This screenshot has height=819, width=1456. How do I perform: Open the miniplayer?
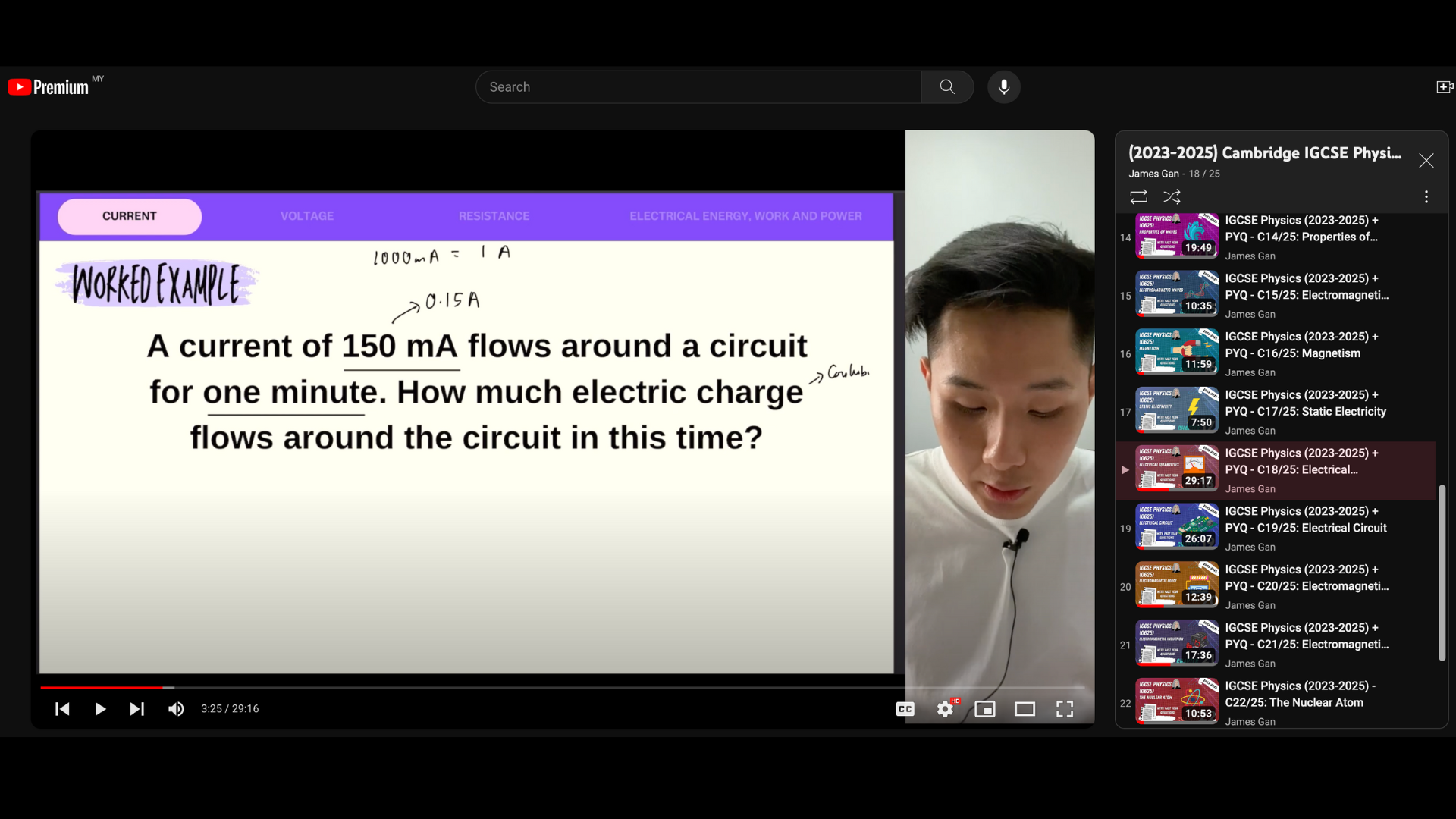point(985,709)
